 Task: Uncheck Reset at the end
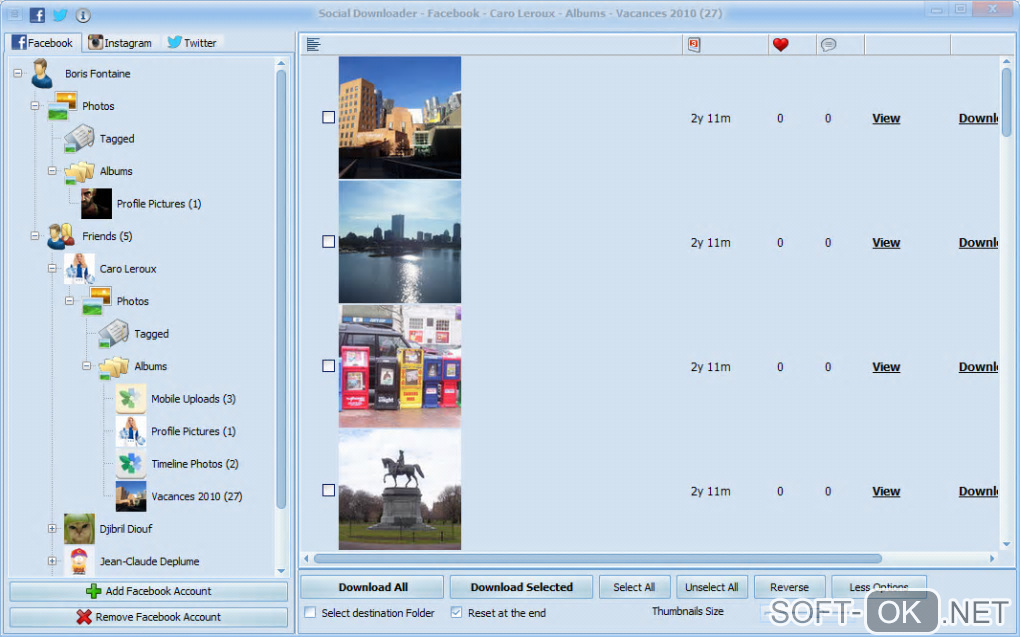click(x=457, y=613)
